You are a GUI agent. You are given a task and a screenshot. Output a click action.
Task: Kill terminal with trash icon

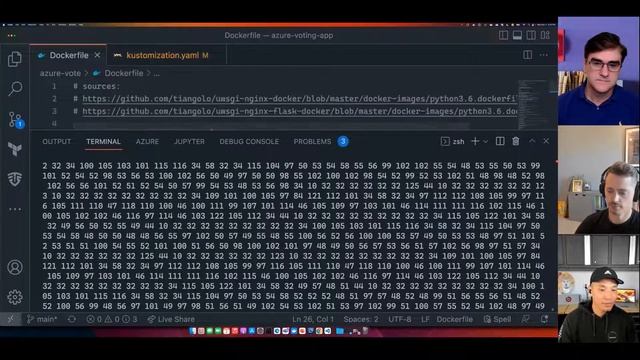click(516, 141)
